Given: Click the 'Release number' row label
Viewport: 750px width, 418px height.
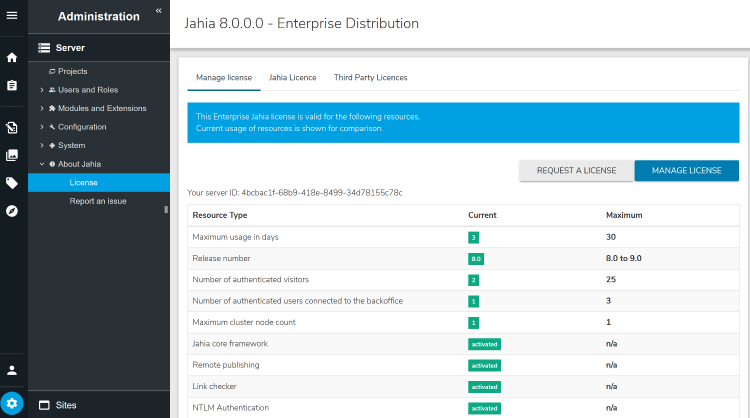Looking at the screenshot, I should 221,258.
